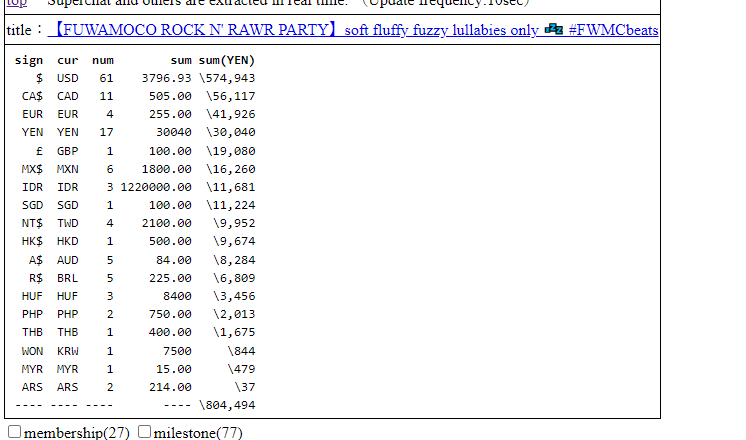Click the GBP currency code
The image size is (746, 440).
[68, 151]
